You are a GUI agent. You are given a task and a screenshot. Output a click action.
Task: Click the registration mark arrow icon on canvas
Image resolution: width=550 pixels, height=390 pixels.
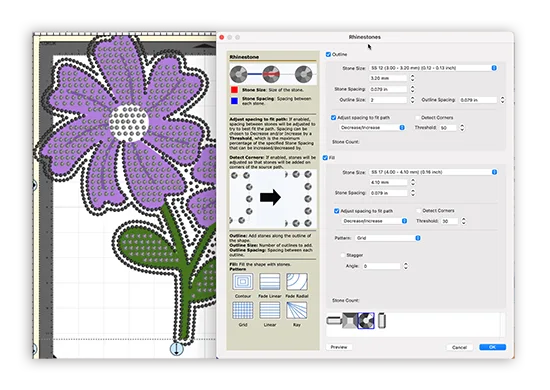point(176,349)
